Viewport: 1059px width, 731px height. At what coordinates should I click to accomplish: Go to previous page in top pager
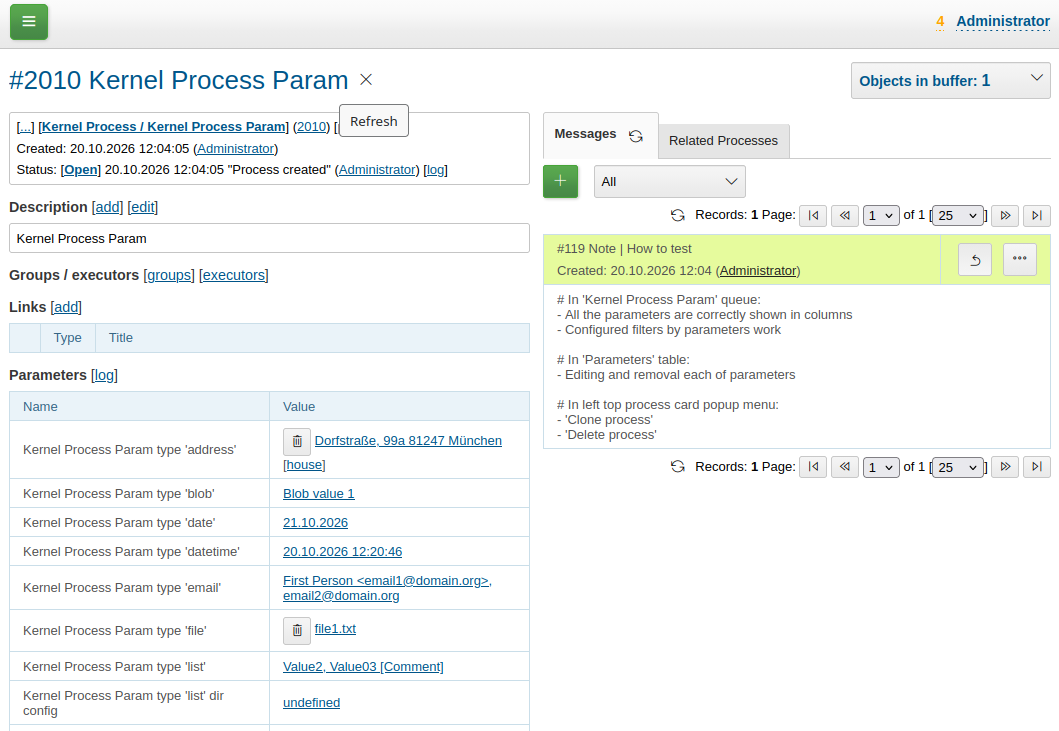pyautogui.click(x=844, y=216)
